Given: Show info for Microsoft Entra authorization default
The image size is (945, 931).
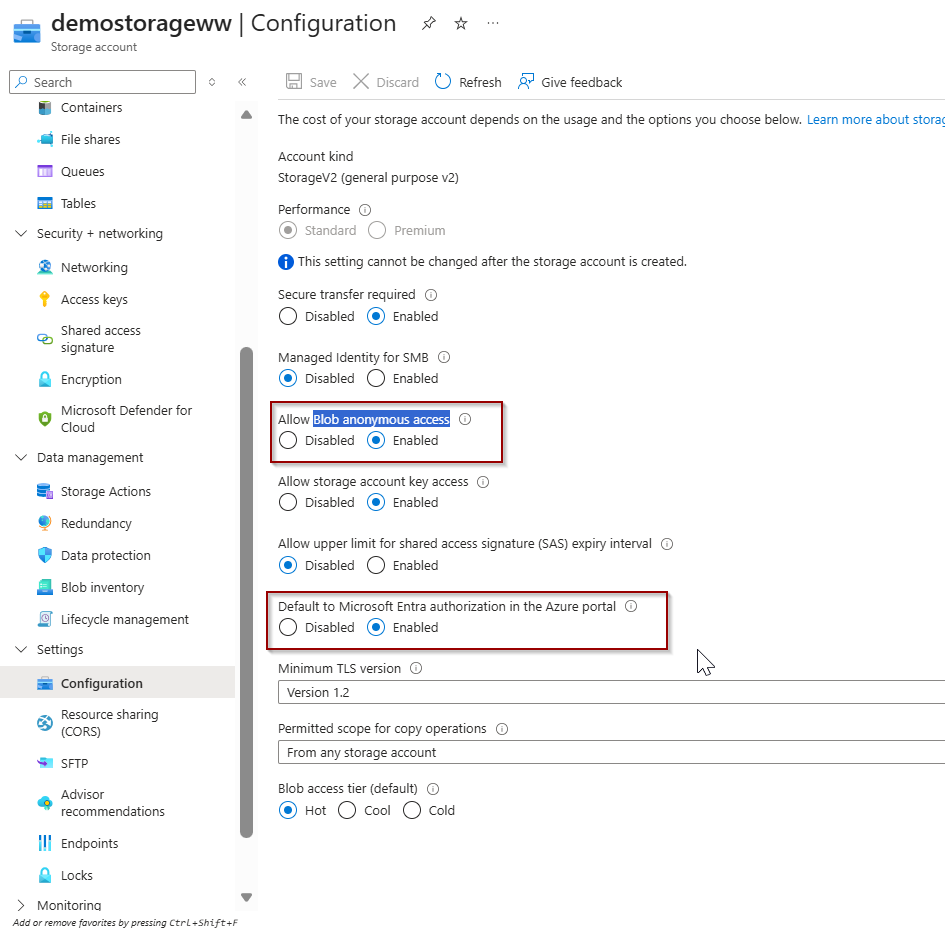Looking at the screenshot, I should [x=631, y=606].
